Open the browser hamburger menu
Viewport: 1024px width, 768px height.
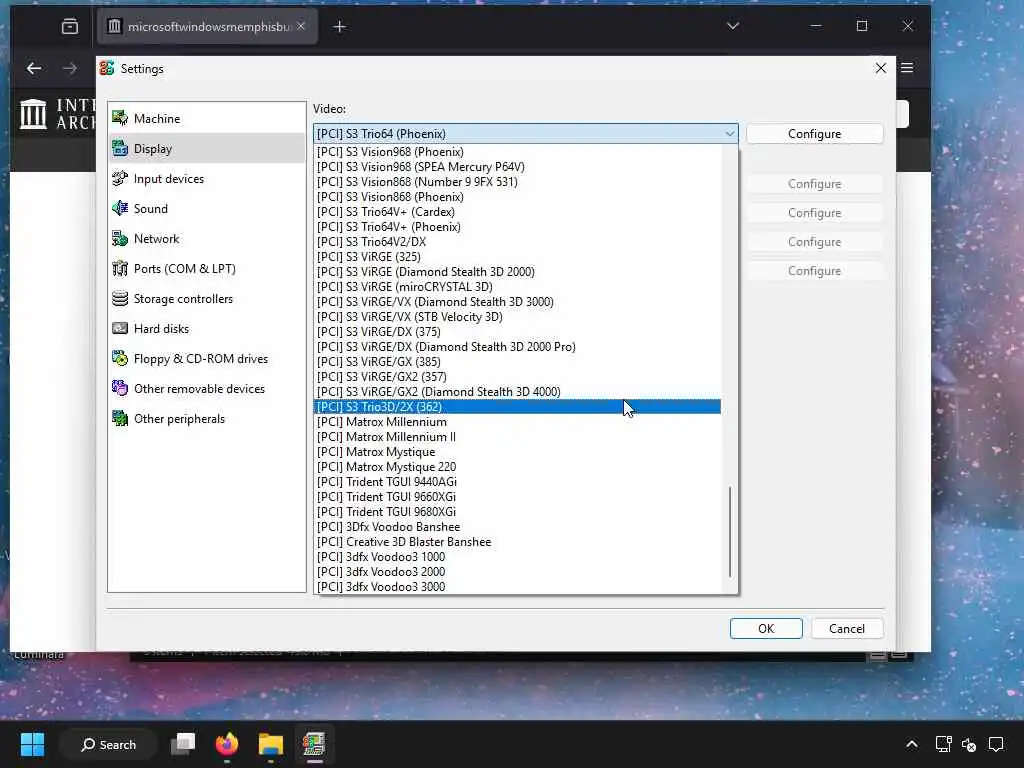click(907, 68)
